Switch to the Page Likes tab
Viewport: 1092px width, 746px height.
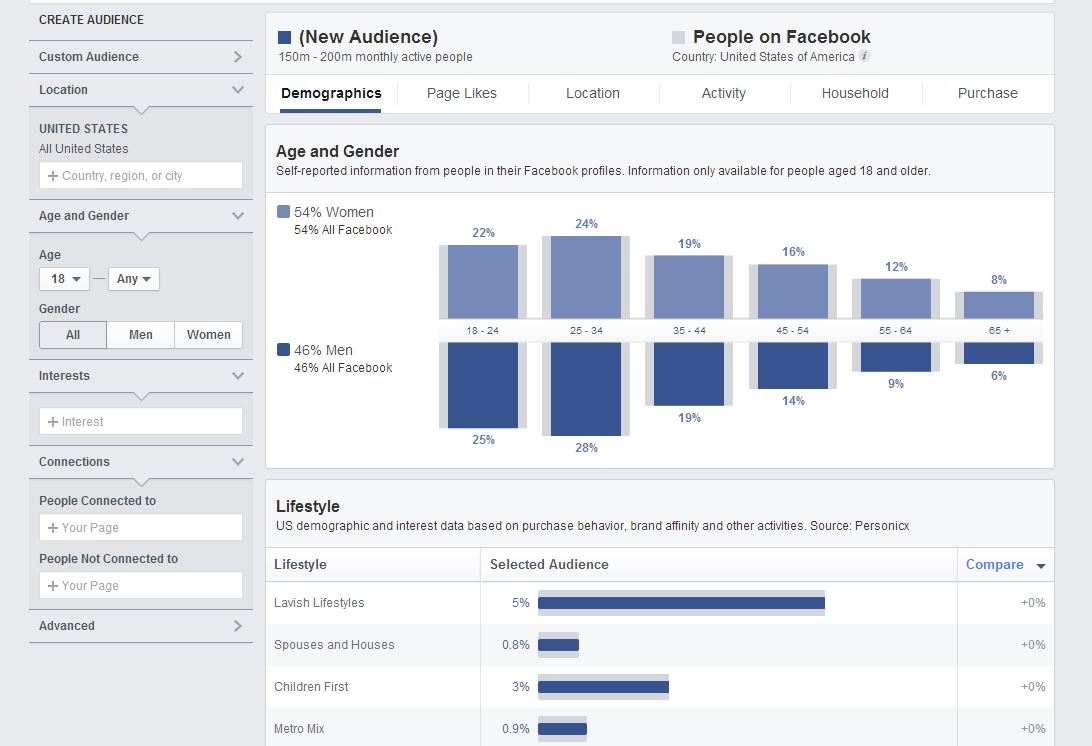click(462, 93)
